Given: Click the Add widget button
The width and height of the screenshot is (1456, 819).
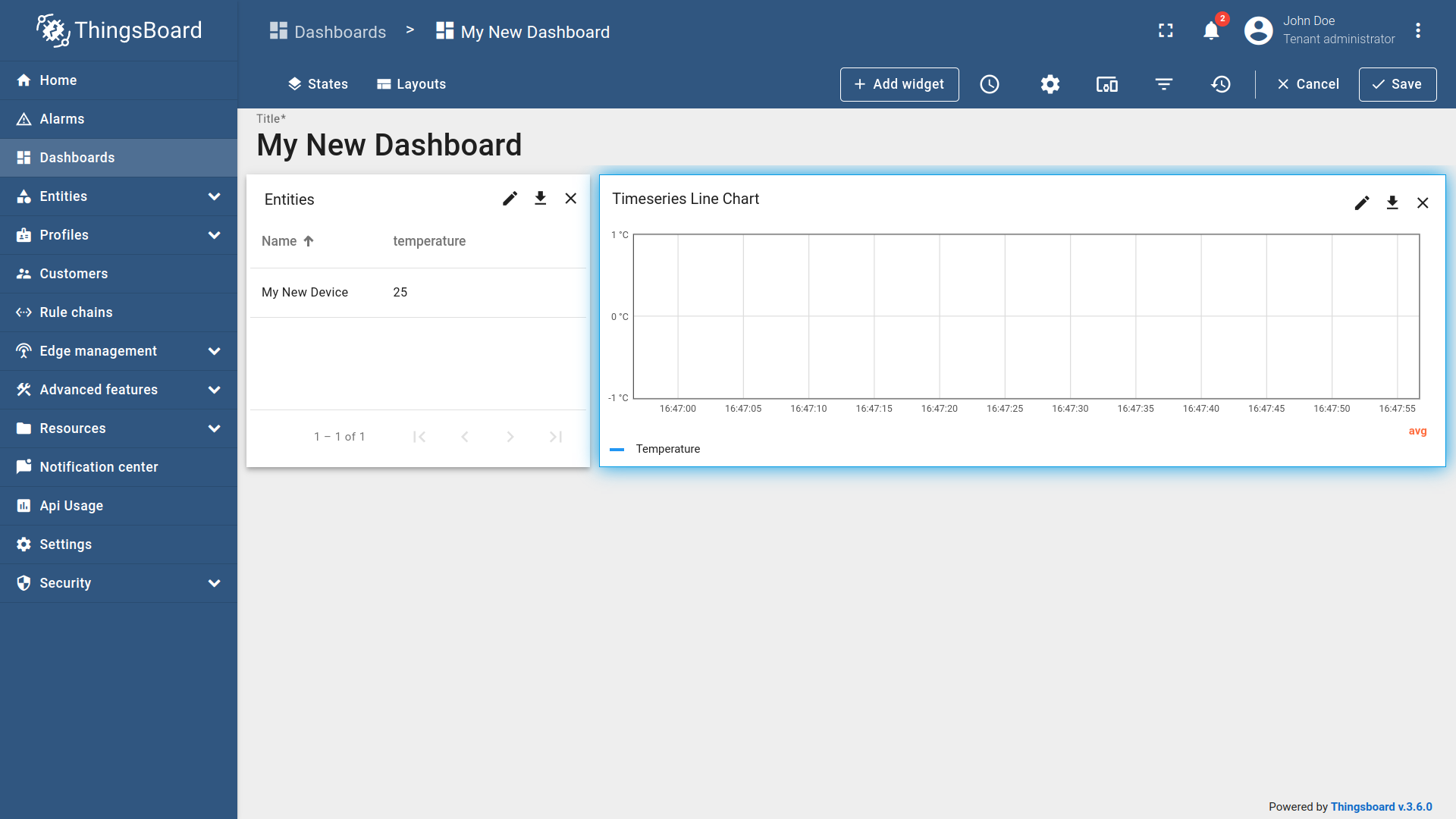Looking at the screenshot, I should (899, 84).
